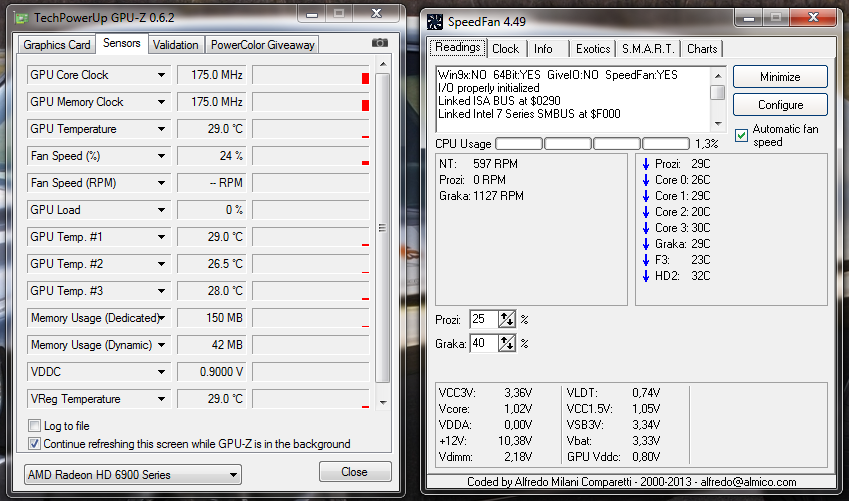Click the Core 1 temperature arrow icon
The width and height of the screenshot is (849, 501).
coord(645,196)
